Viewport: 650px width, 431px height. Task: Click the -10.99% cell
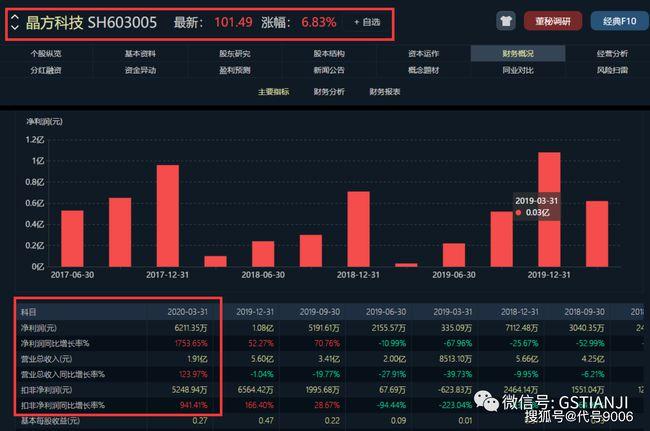(392, 343)
